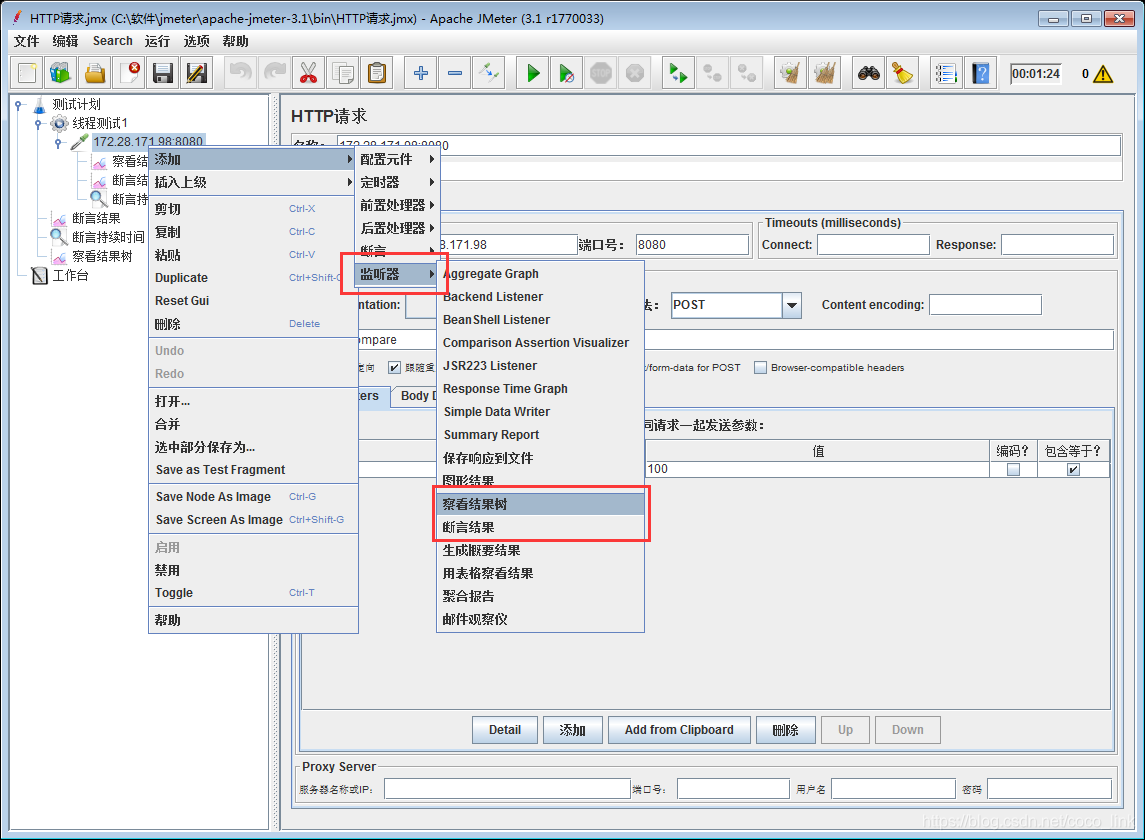Open the 后置处理器 submenu
The height and width of the screenshot is (840, 1145).
click(397, 228)
